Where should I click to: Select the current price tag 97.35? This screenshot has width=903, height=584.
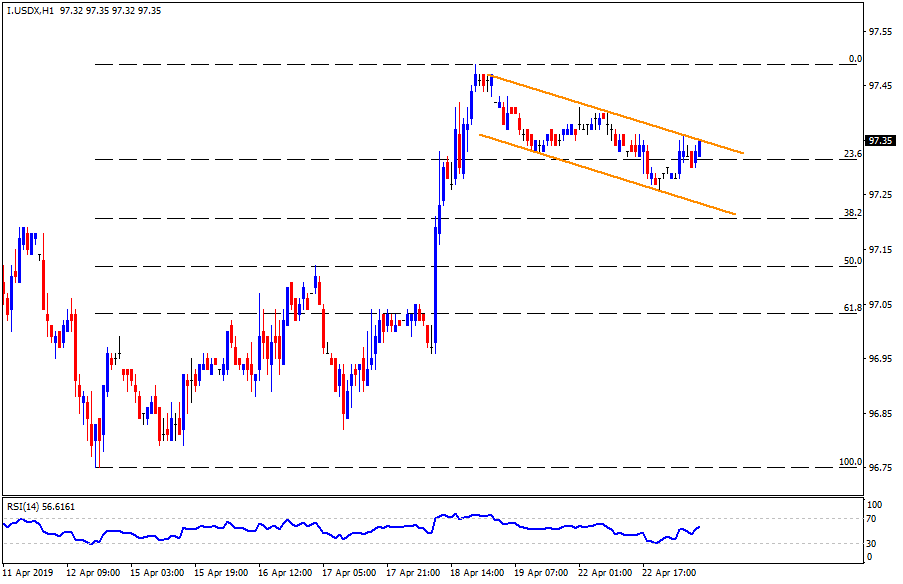tap(880, 141)
